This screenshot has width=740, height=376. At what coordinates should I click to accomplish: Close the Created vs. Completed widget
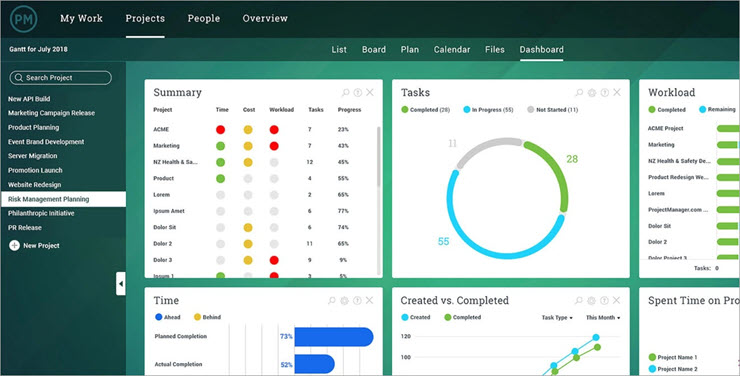617,301
